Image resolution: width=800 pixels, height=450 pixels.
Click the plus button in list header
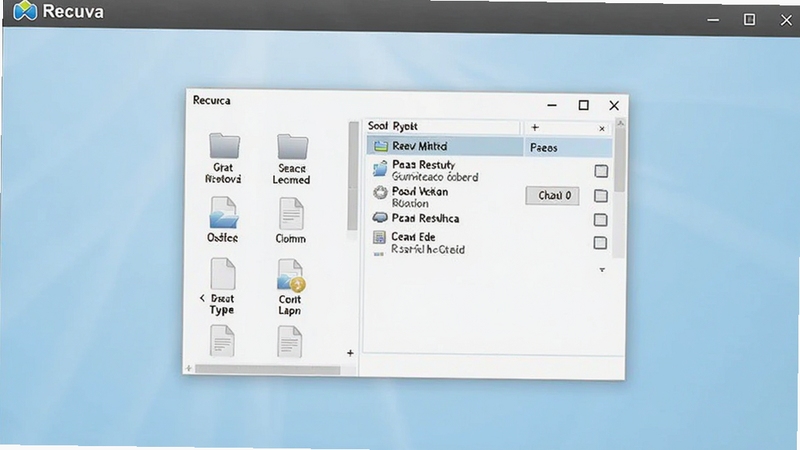click(x=535, y=128)
